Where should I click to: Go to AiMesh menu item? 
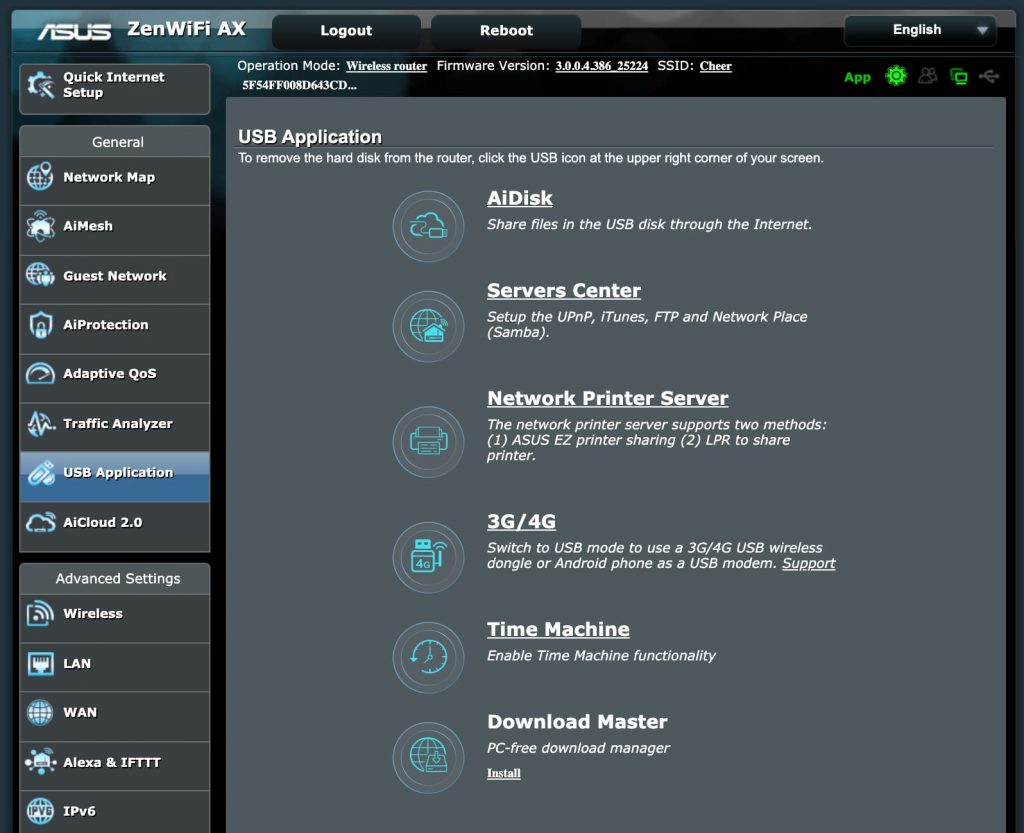(x=115, y=230)
